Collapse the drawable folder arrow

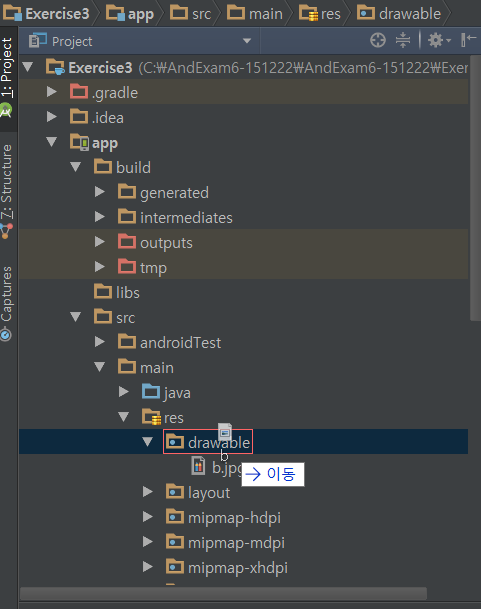tap(148, 442)
